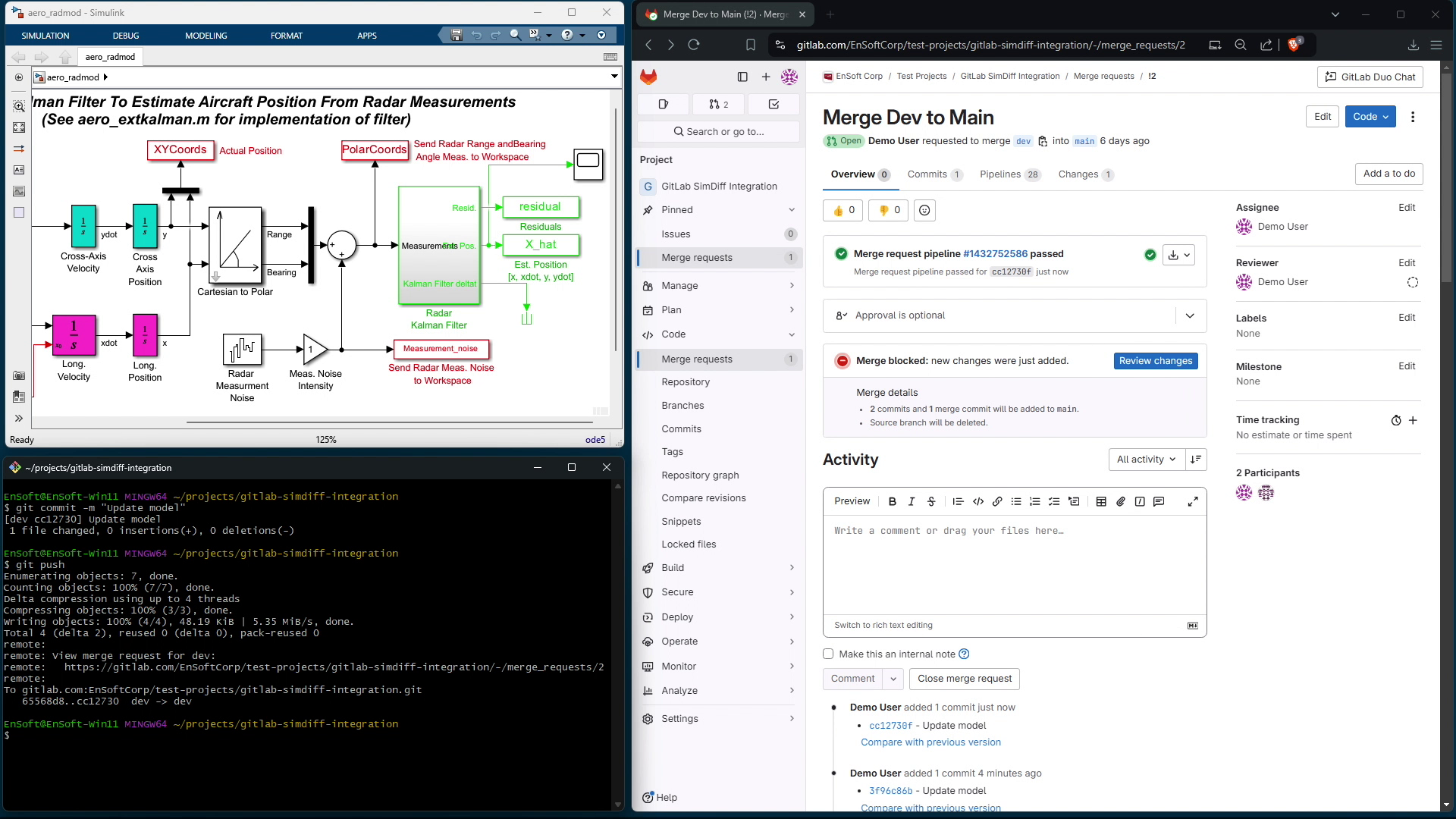Click 'Close merge request' button
The width and height of the screenshot is (1456, 819).
965,679
